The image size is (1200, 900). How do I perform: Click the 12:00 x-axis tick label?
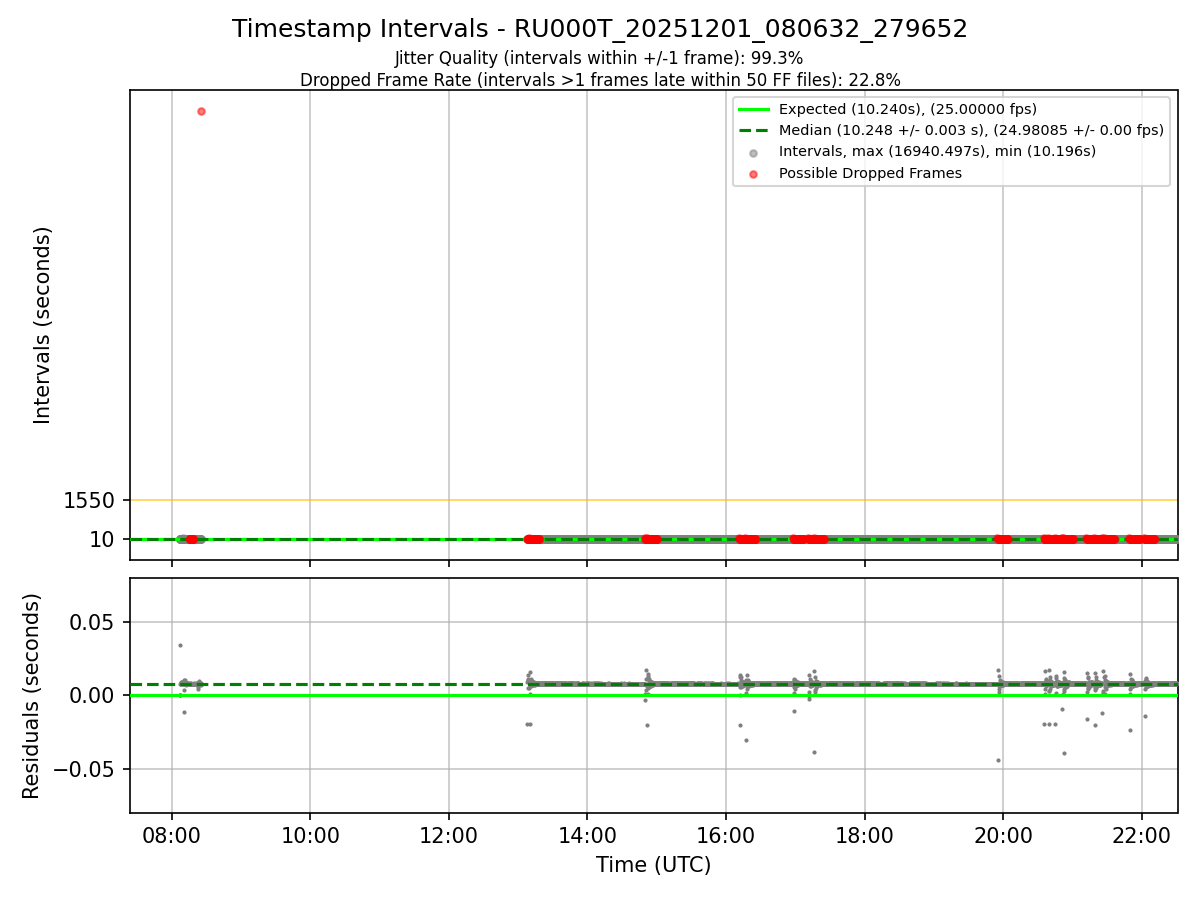449,834
